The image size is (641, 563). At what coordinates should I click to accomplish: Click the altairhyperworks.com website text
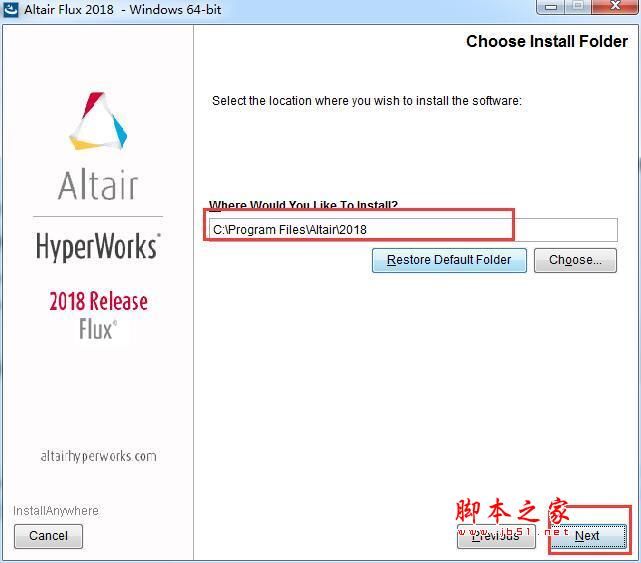tap(99, 456)
